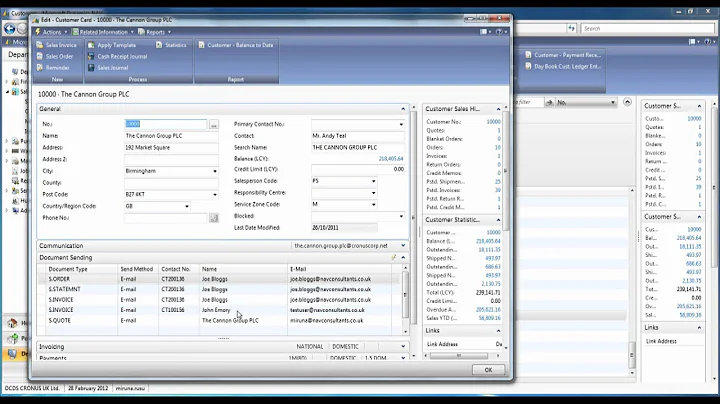Open the Salesperson Code dropdown
Screen dimensions: 720x404
coord(373,181)
